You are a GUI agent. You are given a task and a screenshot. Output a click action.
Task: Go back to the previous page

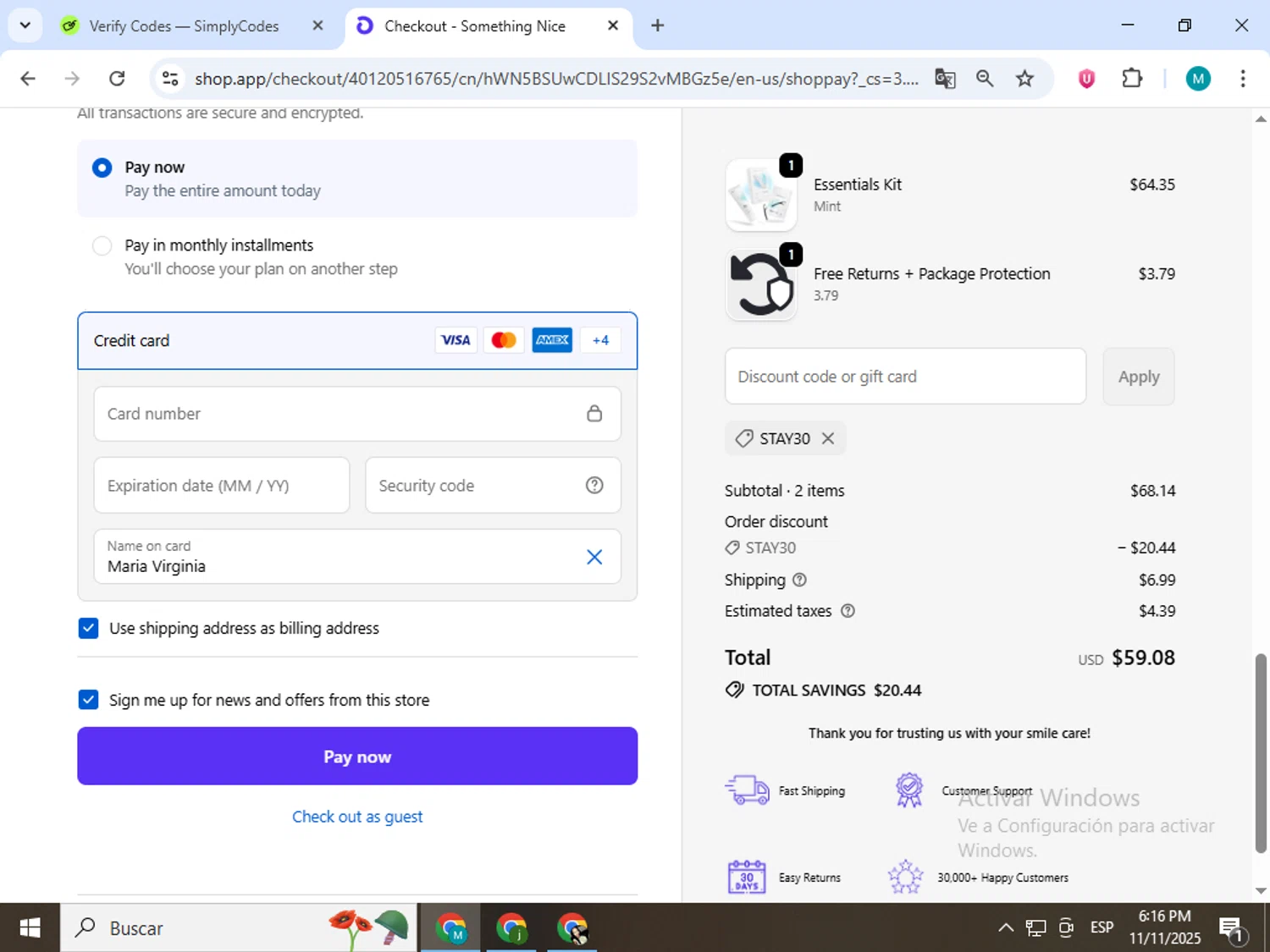pyautogui.click(x=28, y=79)
